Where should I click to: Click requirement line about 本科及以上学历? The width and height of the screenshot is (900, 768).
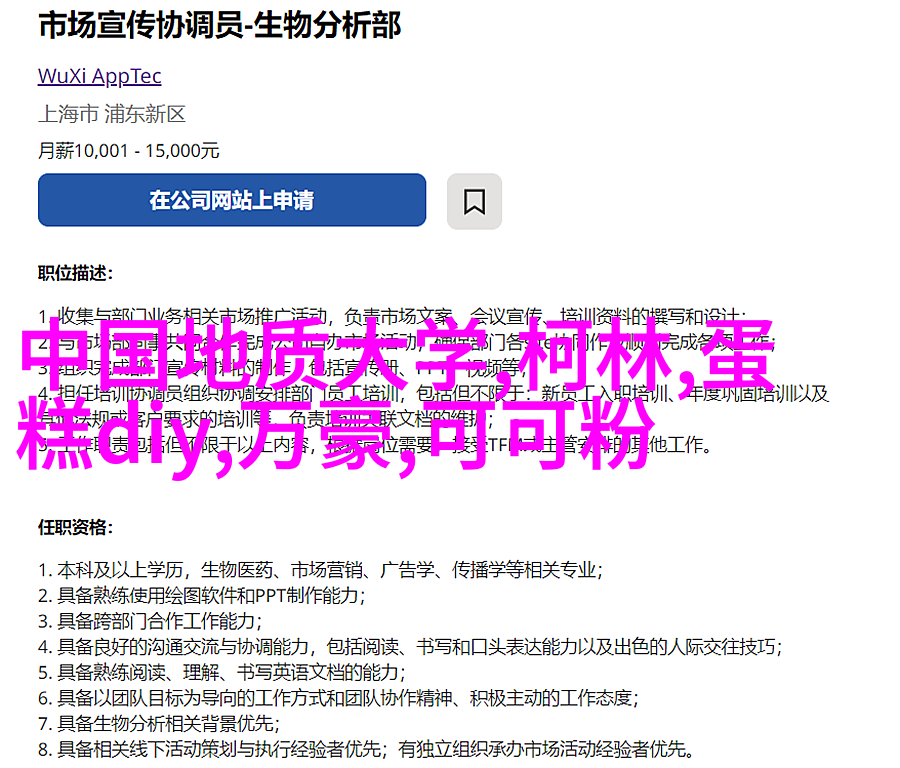(321, 570)
